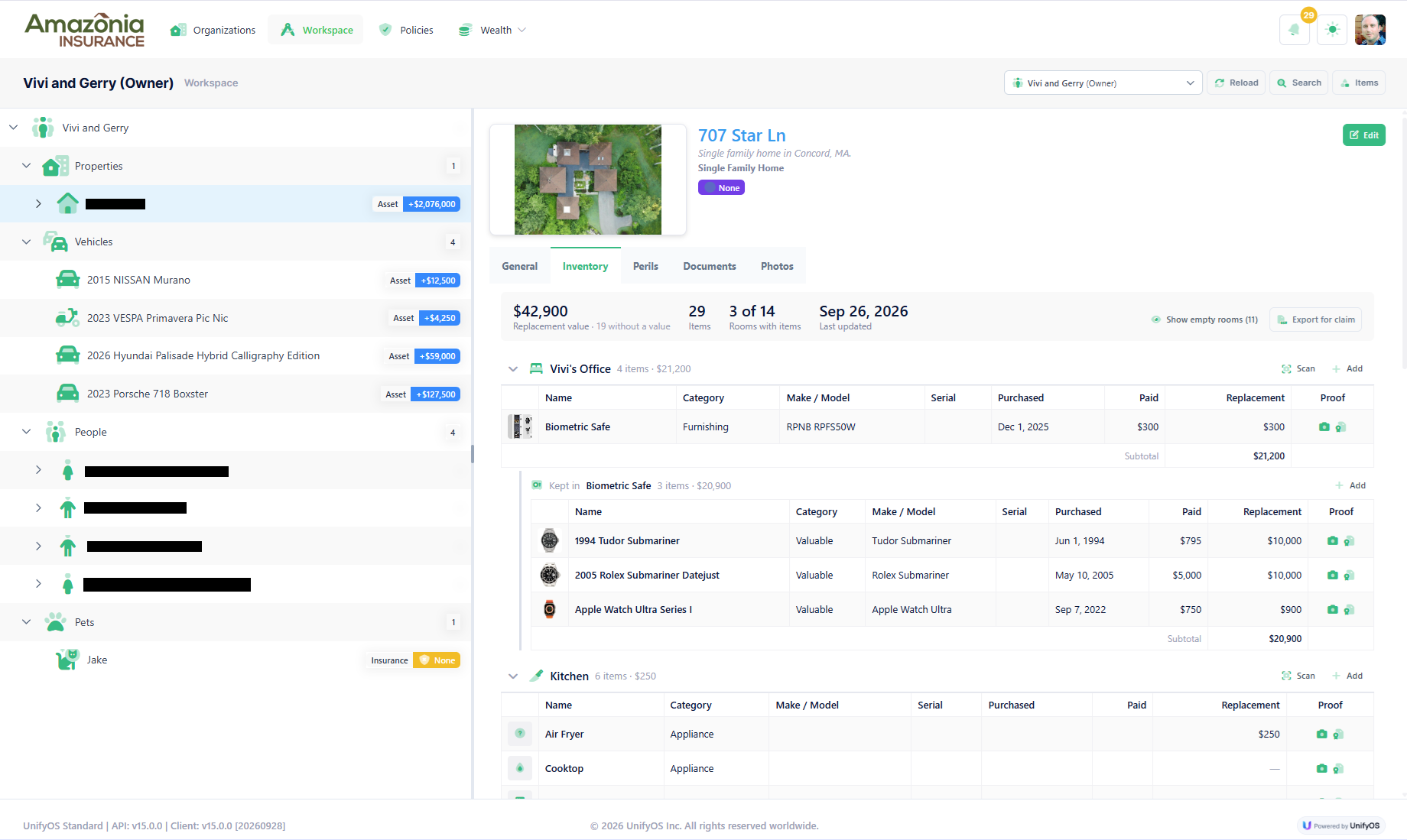Viewport: 1407px width, 840px height.
Task: Click Scan in Vivi's Office section
Action: pyautogui.click(x=1298, y=369)
